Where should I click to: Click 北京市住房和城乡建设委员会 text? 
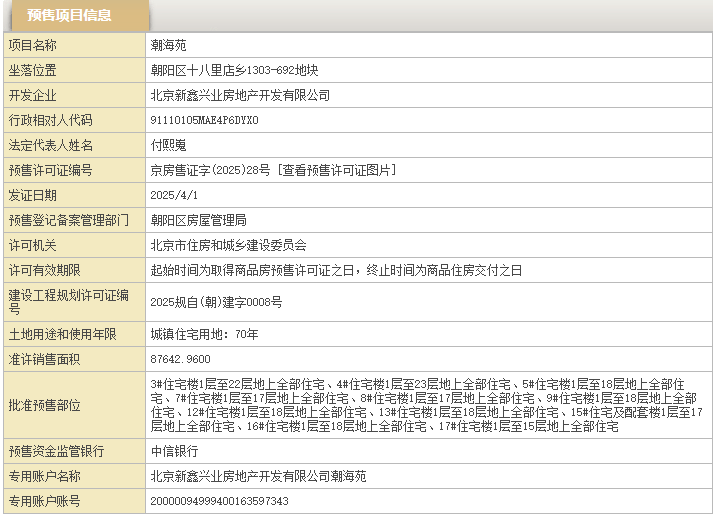(228, 245)
